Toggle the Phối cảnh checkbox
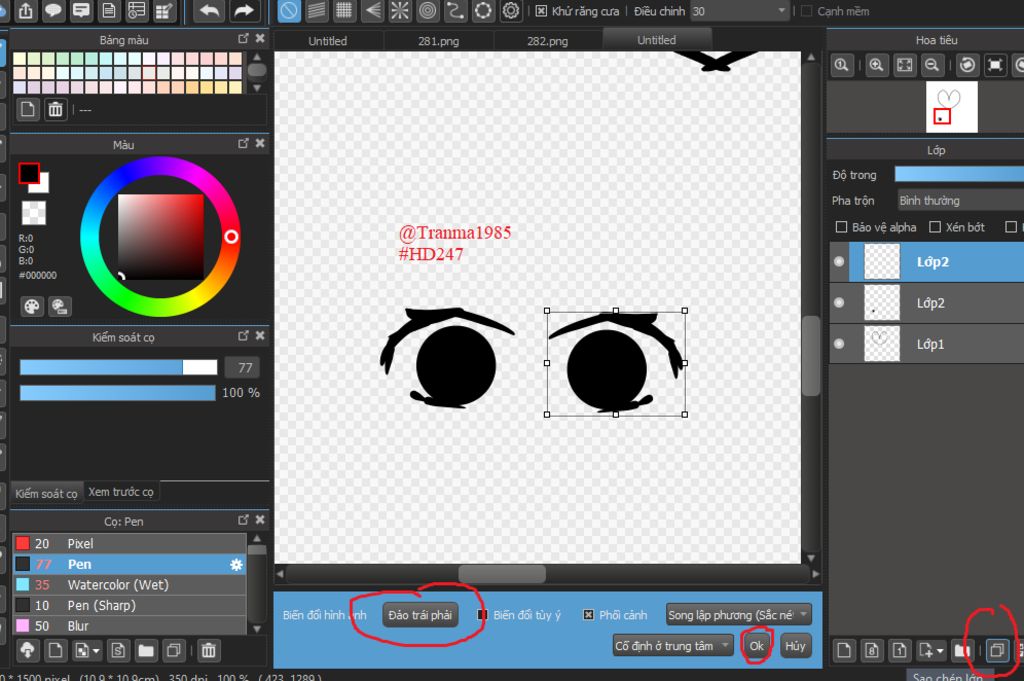 [x=588, y=615]
